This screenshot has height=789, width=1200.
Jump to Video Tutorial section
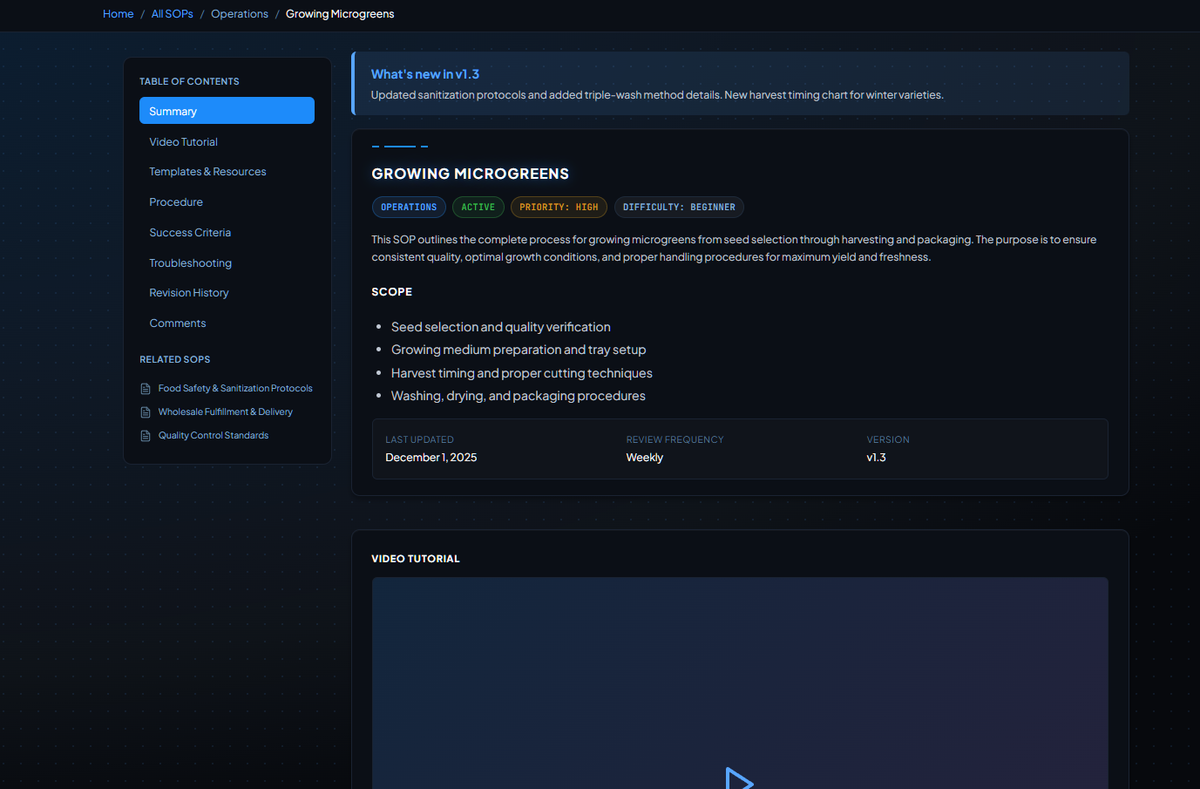click(x=183, y=142)
